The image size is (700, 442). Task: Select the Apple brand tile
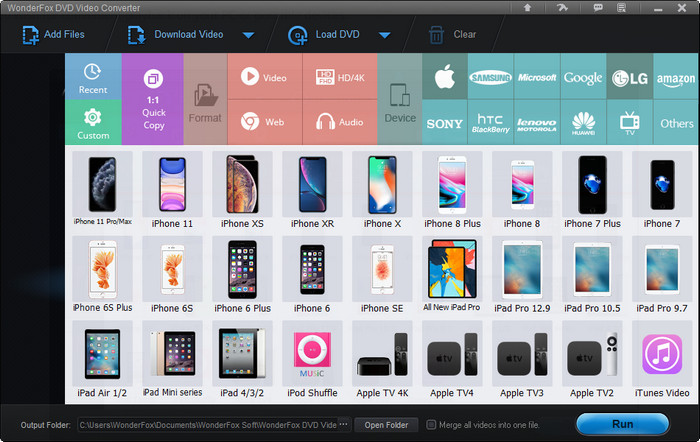pos(445,76)
